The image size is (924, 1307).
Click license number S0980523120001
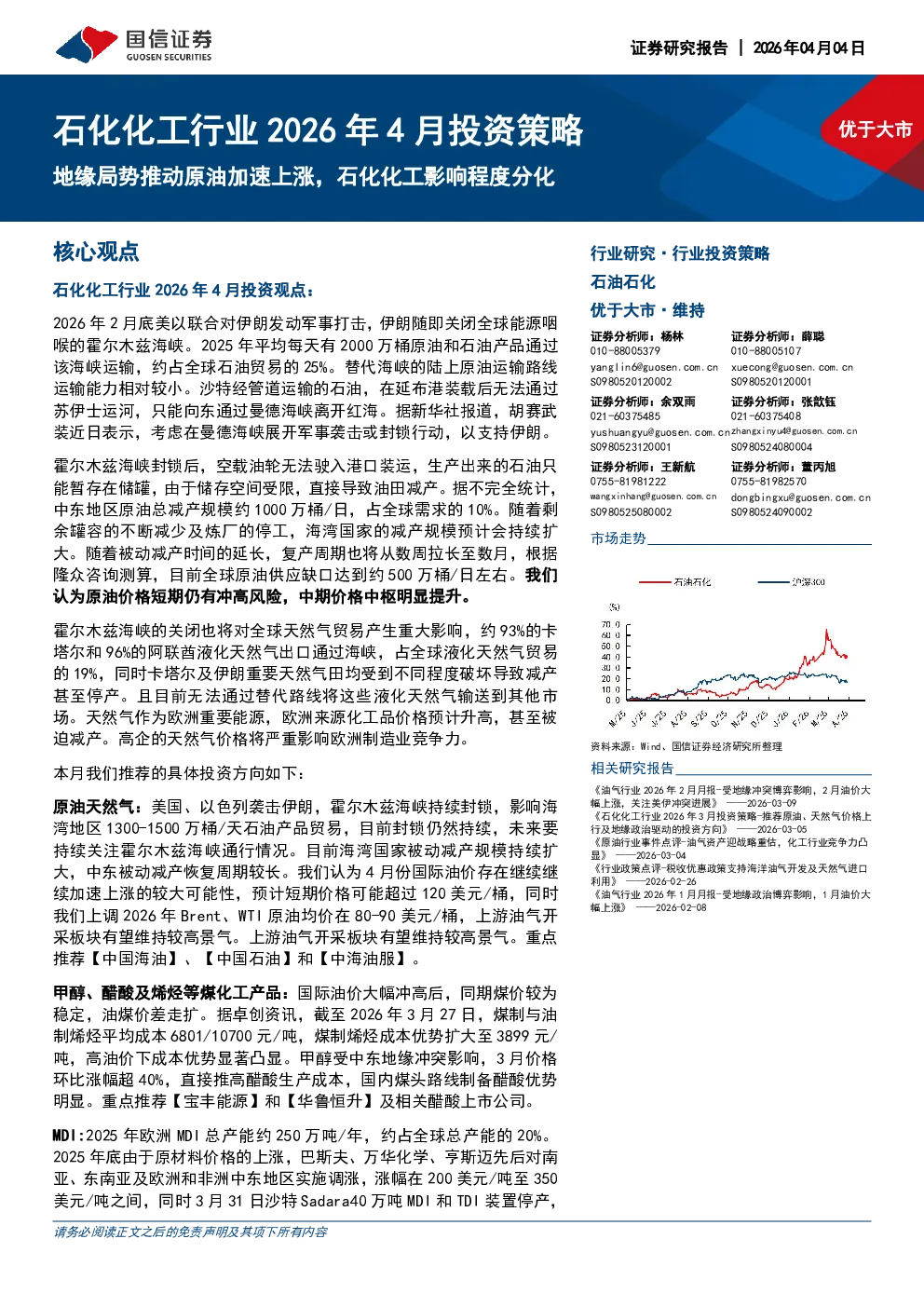[631, 447]
